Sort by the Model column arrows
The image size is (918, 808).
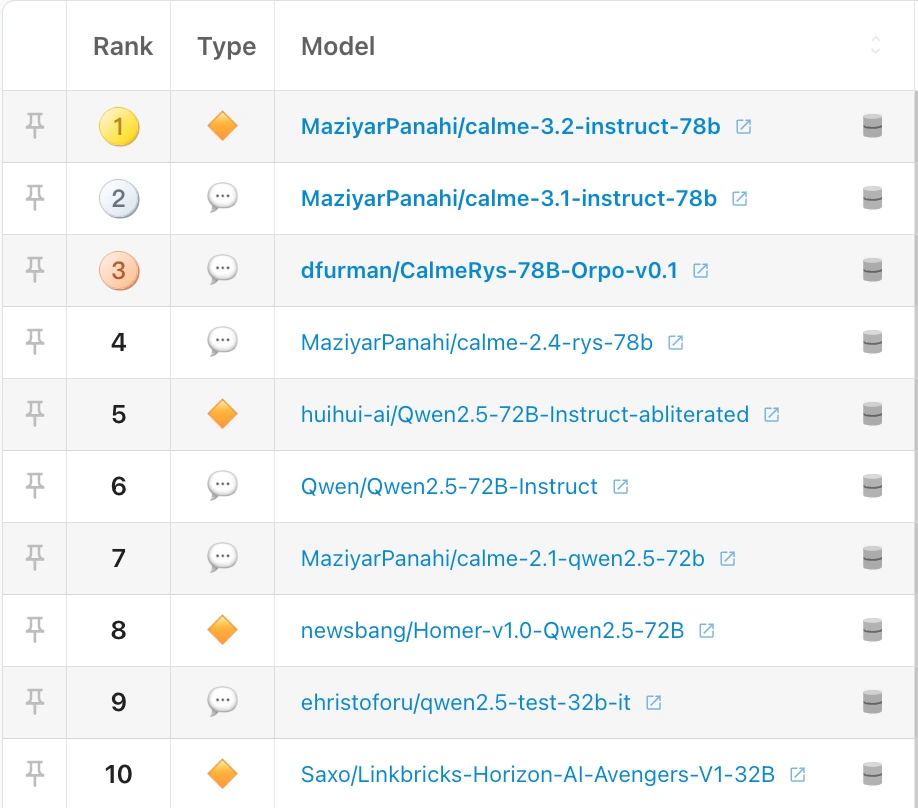tap(875, 45)
